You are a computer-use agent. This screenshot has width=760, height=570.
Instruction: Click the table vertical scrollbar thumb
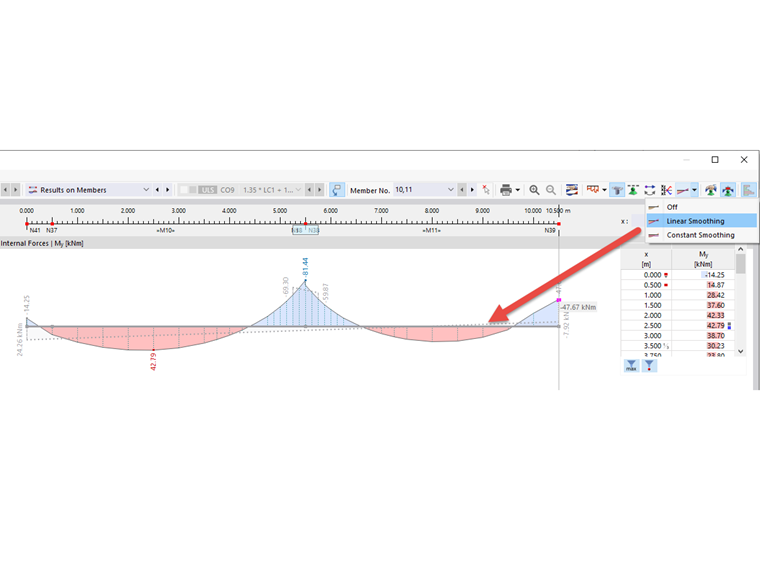pyautogui.click(x=741, y=264)
